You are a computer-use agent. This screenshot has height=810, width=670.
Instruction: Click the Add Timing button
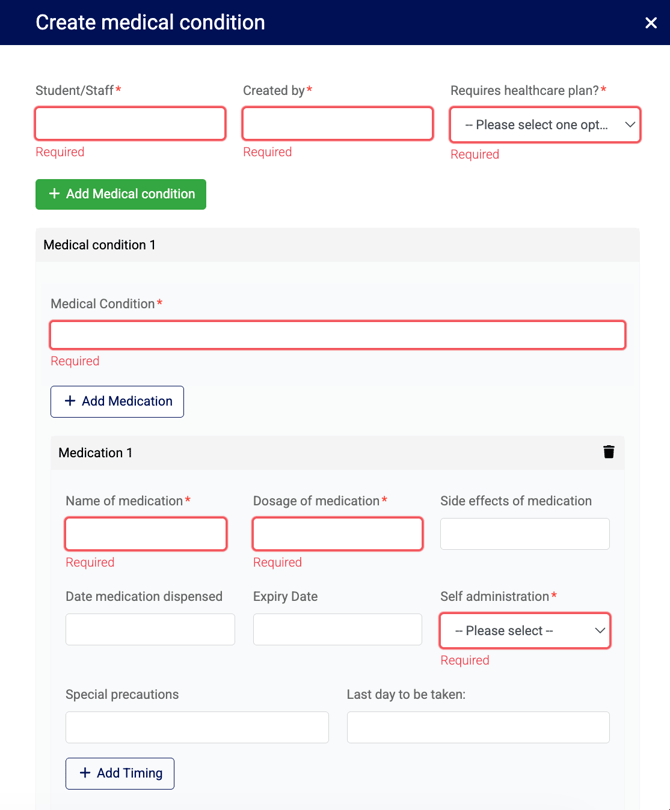[x=120, y=773]
